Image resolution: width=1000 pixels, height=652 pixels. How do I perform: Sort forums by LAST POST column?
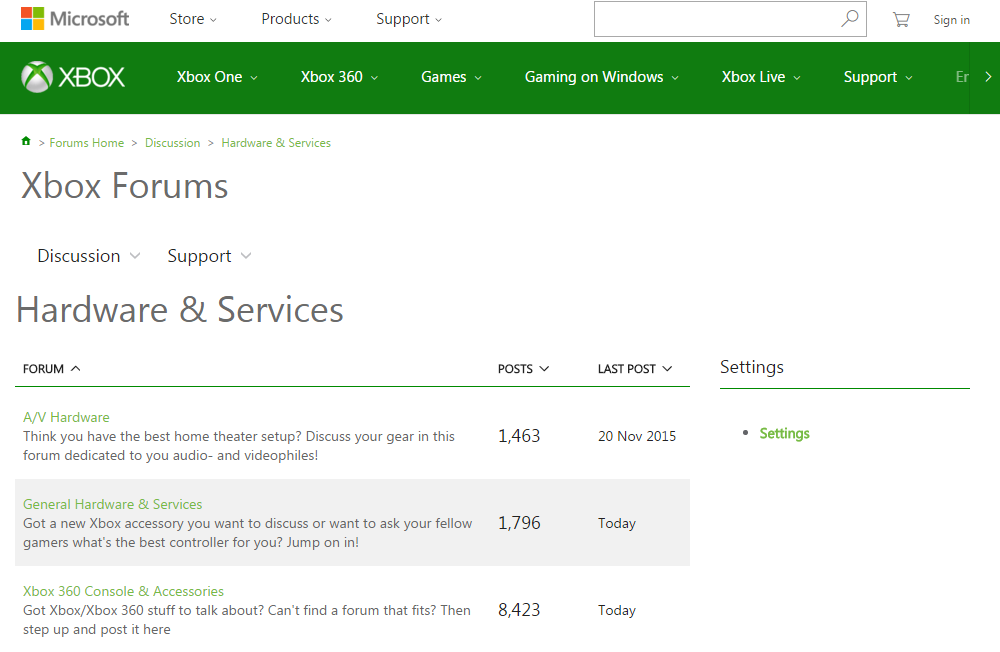pyautogui.click(x=635, y=369)
